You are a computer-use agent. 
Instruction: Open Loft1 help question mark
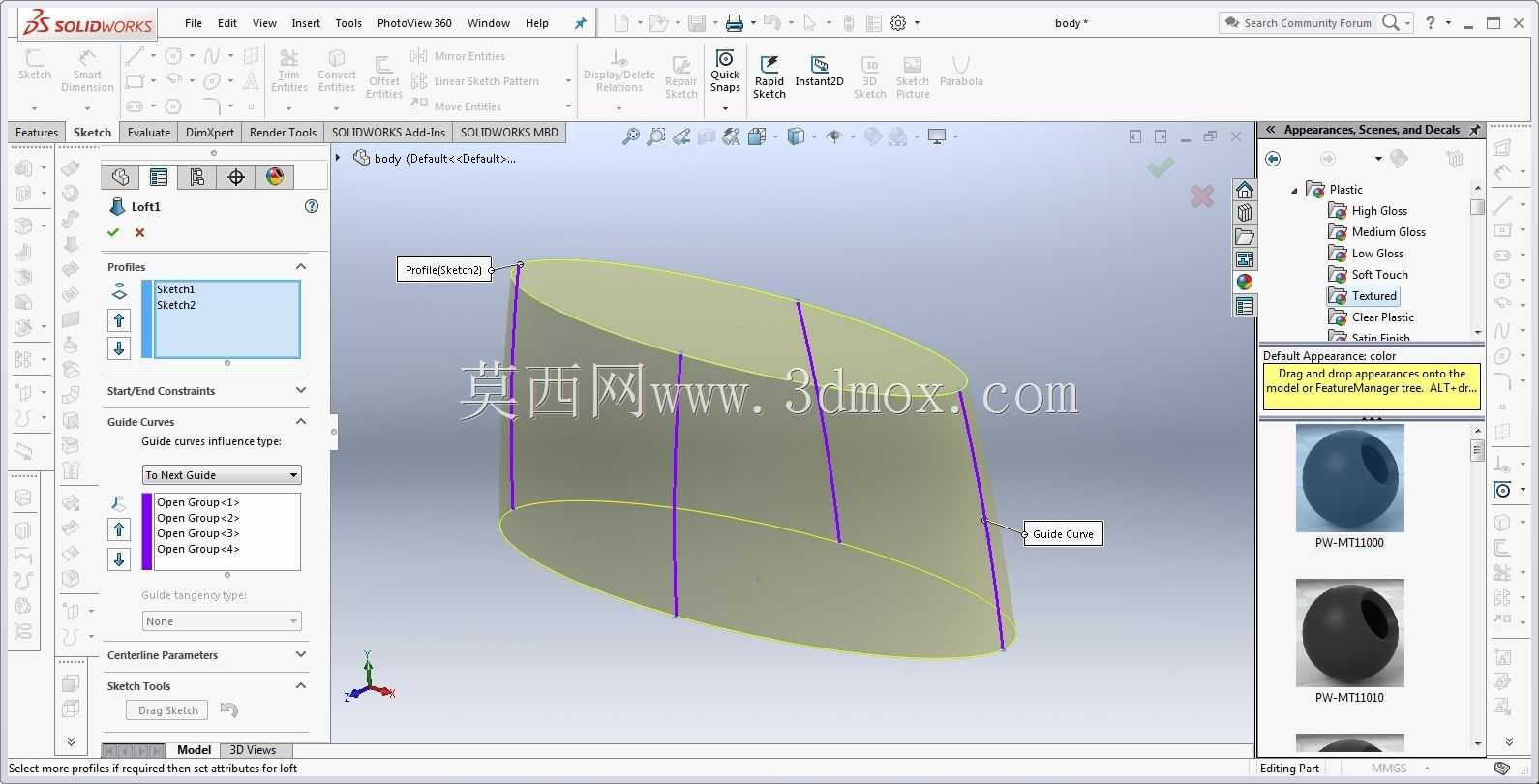coord(312,206)
